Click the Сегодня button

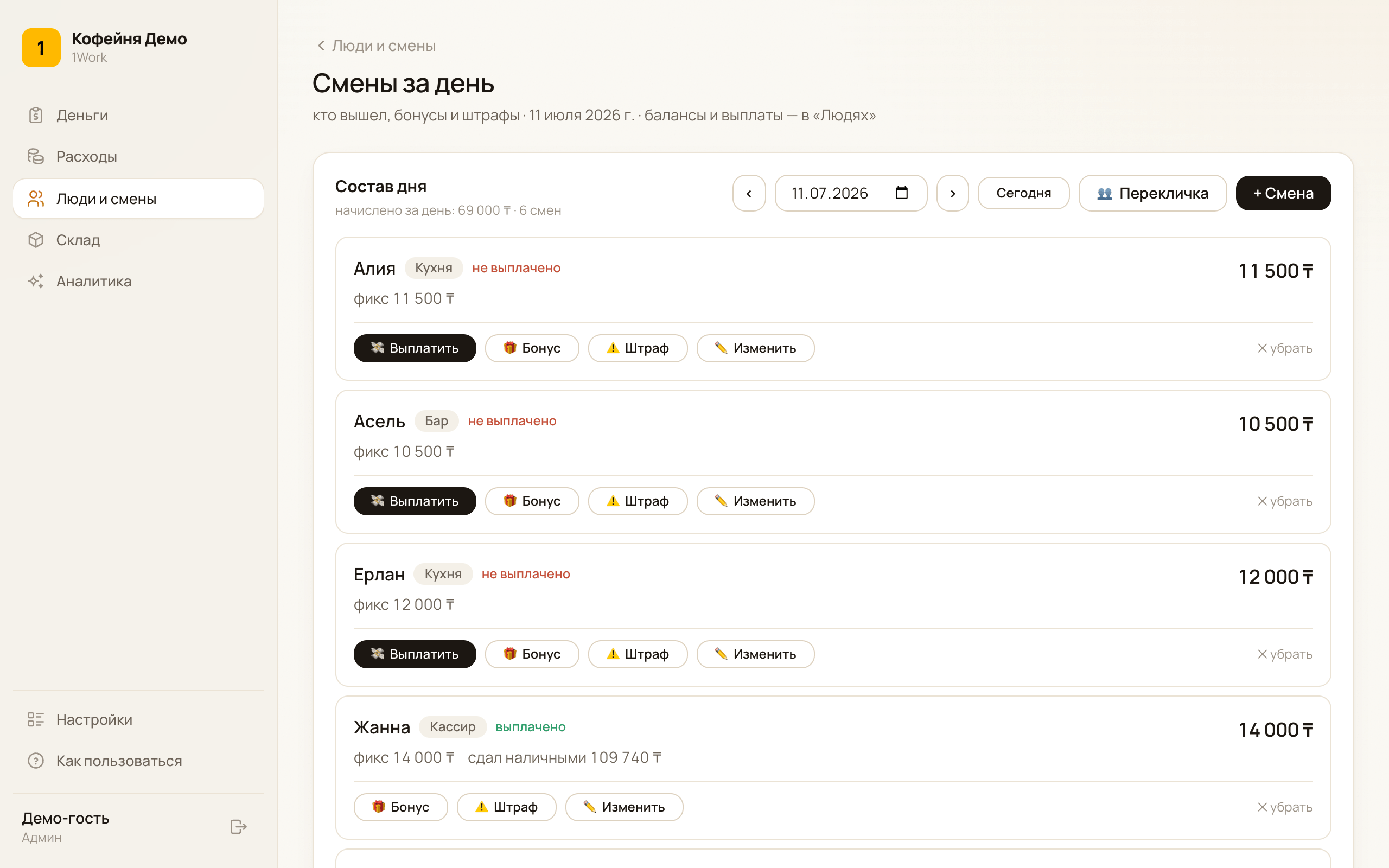[x=1023, y=194]
